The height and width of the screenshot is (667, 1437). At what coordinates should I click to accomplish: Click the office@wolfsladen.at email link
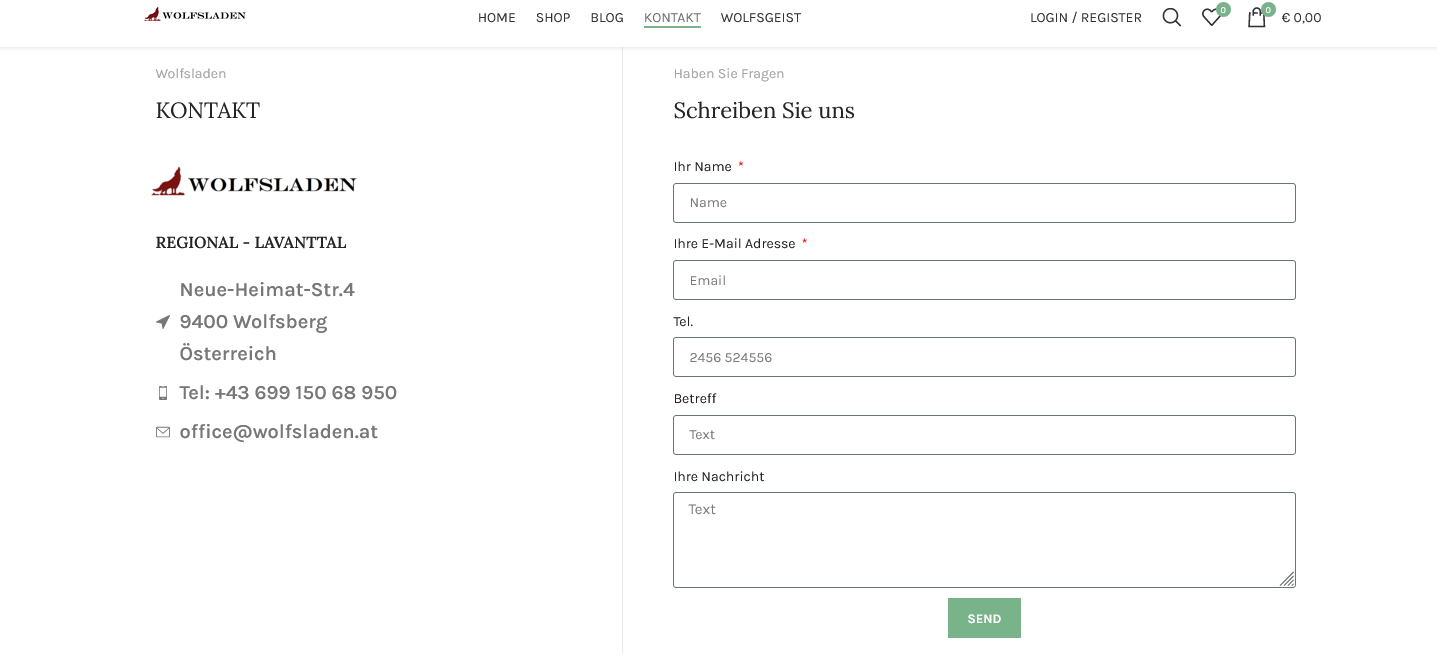coord(278,432)
